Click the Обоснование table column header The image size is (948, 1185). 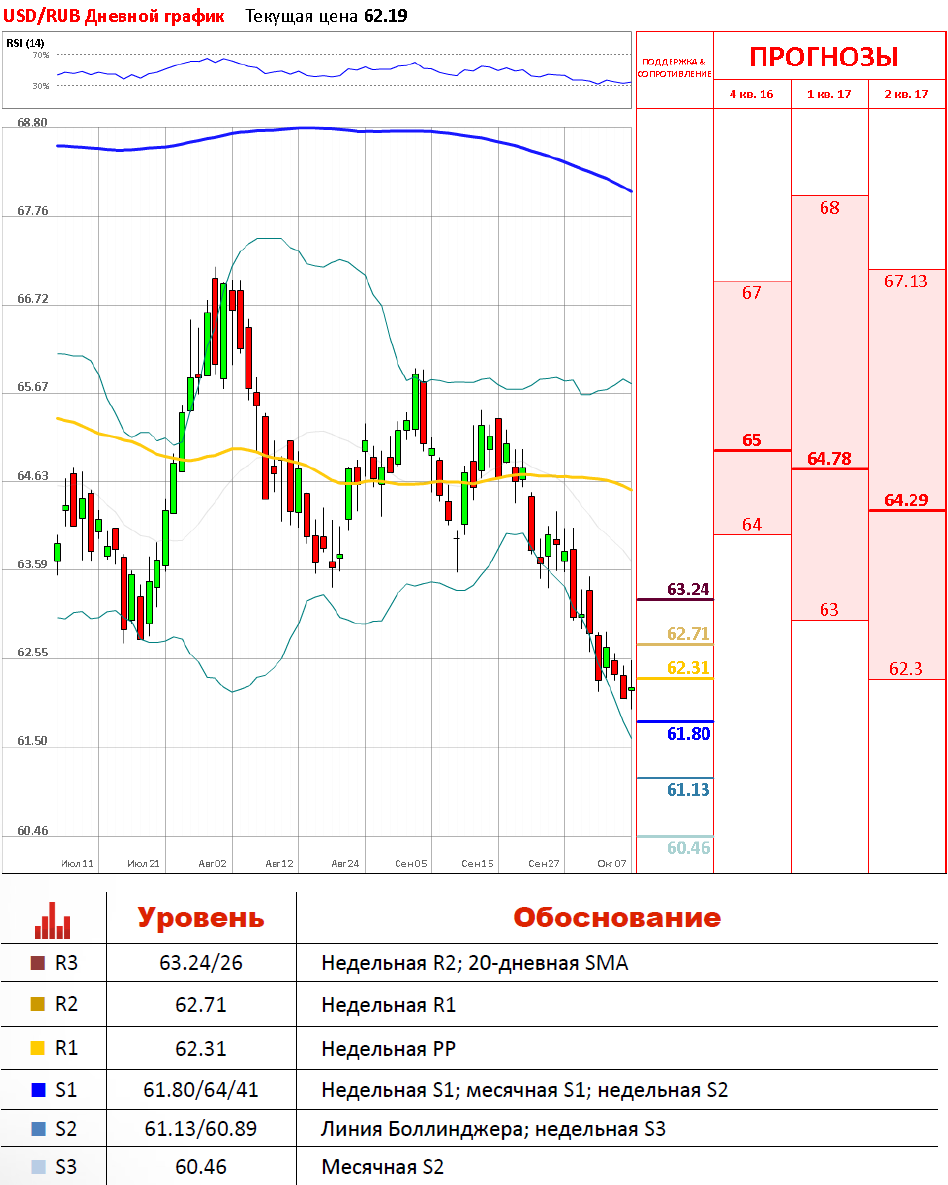point(617,918)
